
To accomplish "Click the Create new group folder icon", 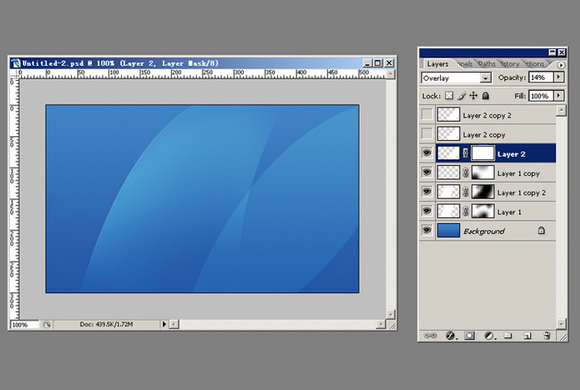I will click(x=508, y=336).
